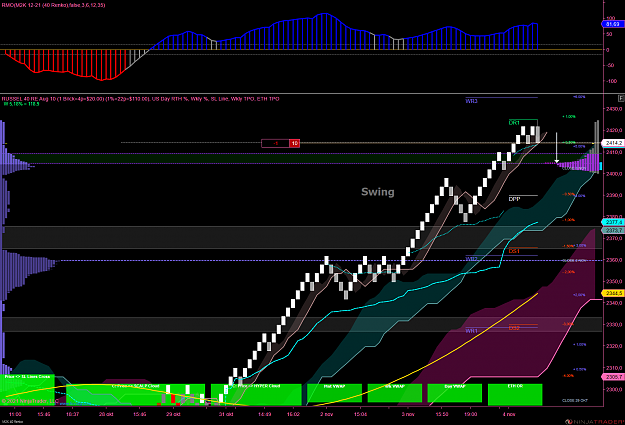The image size is (625, 425).
Task: Click the yellow 2344.5 price marker
Action: click(613, 293)
